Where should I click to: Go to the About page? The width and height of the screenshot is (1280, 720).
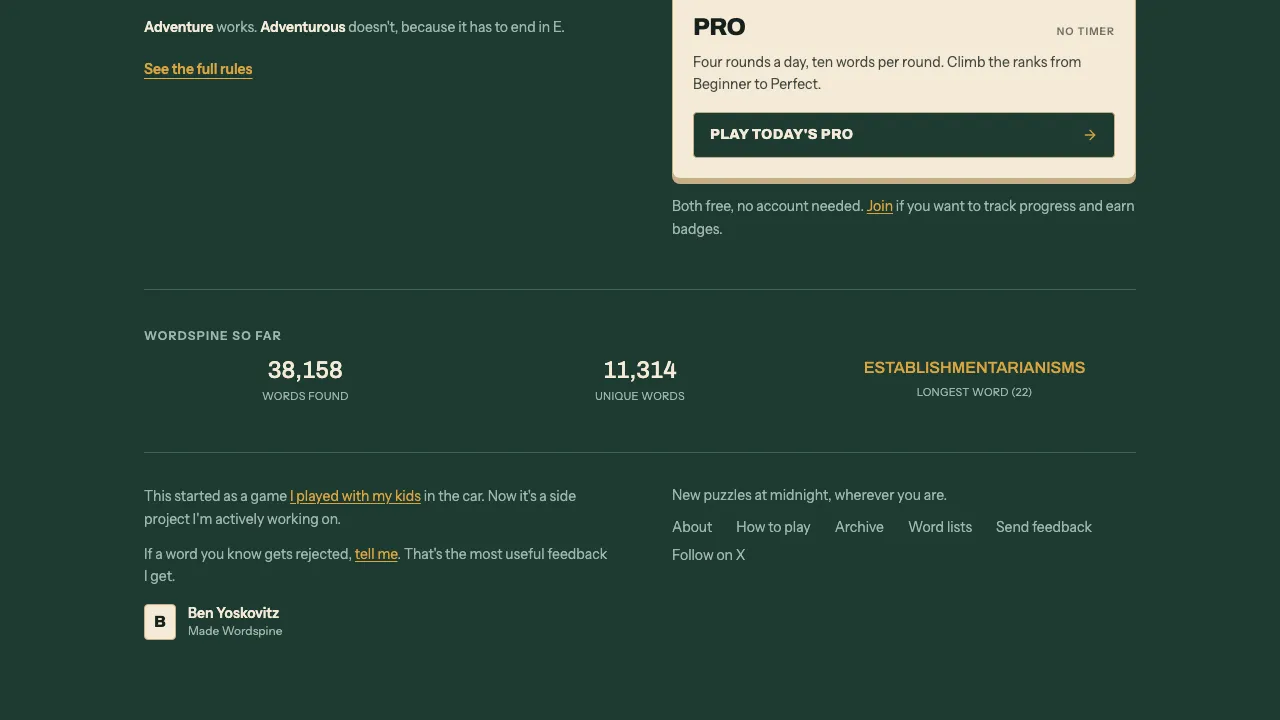[x=692, y=527]
